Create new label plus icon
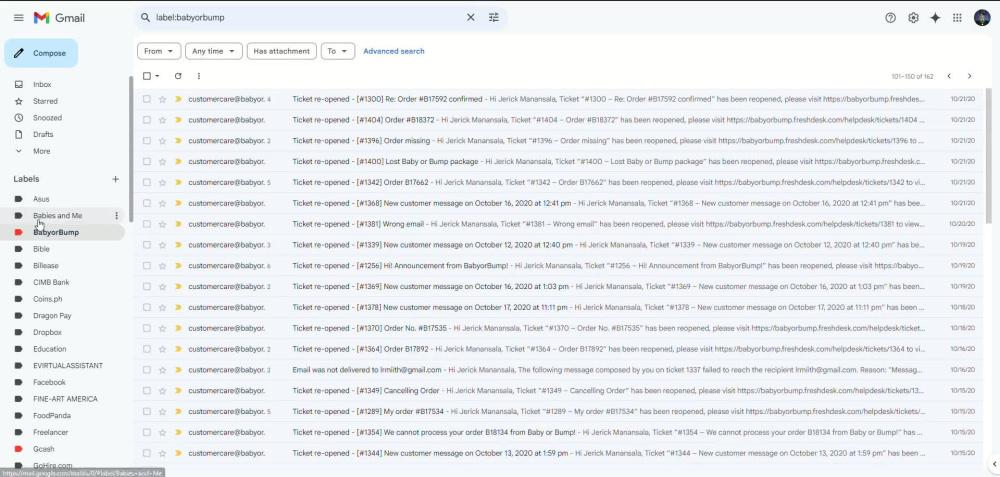The height and width of the screenshot is (477, 1000). [x=115, y=179]
